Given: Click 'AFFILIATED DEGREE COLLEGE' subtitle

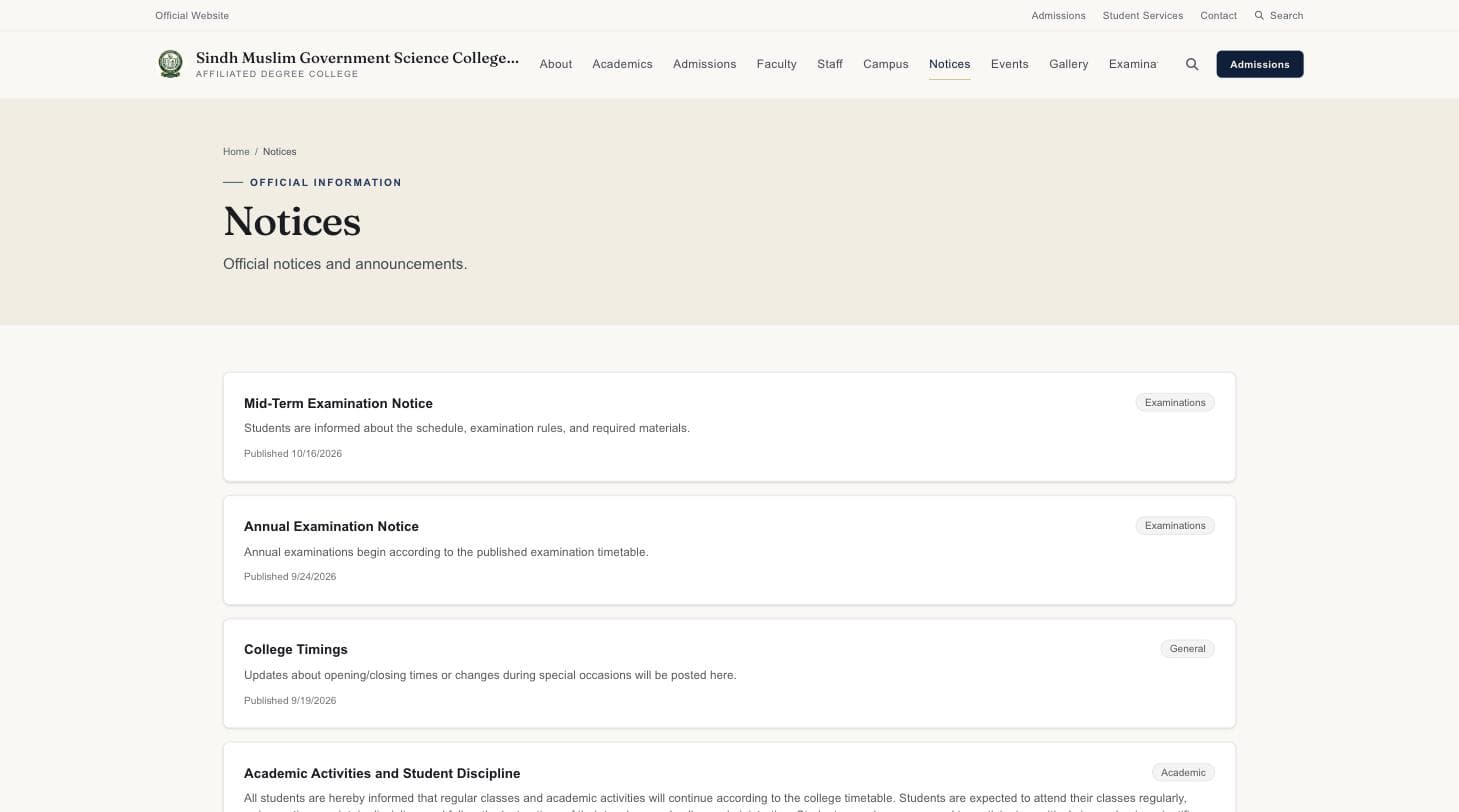Looking at the screenshot, I should tap(277, 75).
